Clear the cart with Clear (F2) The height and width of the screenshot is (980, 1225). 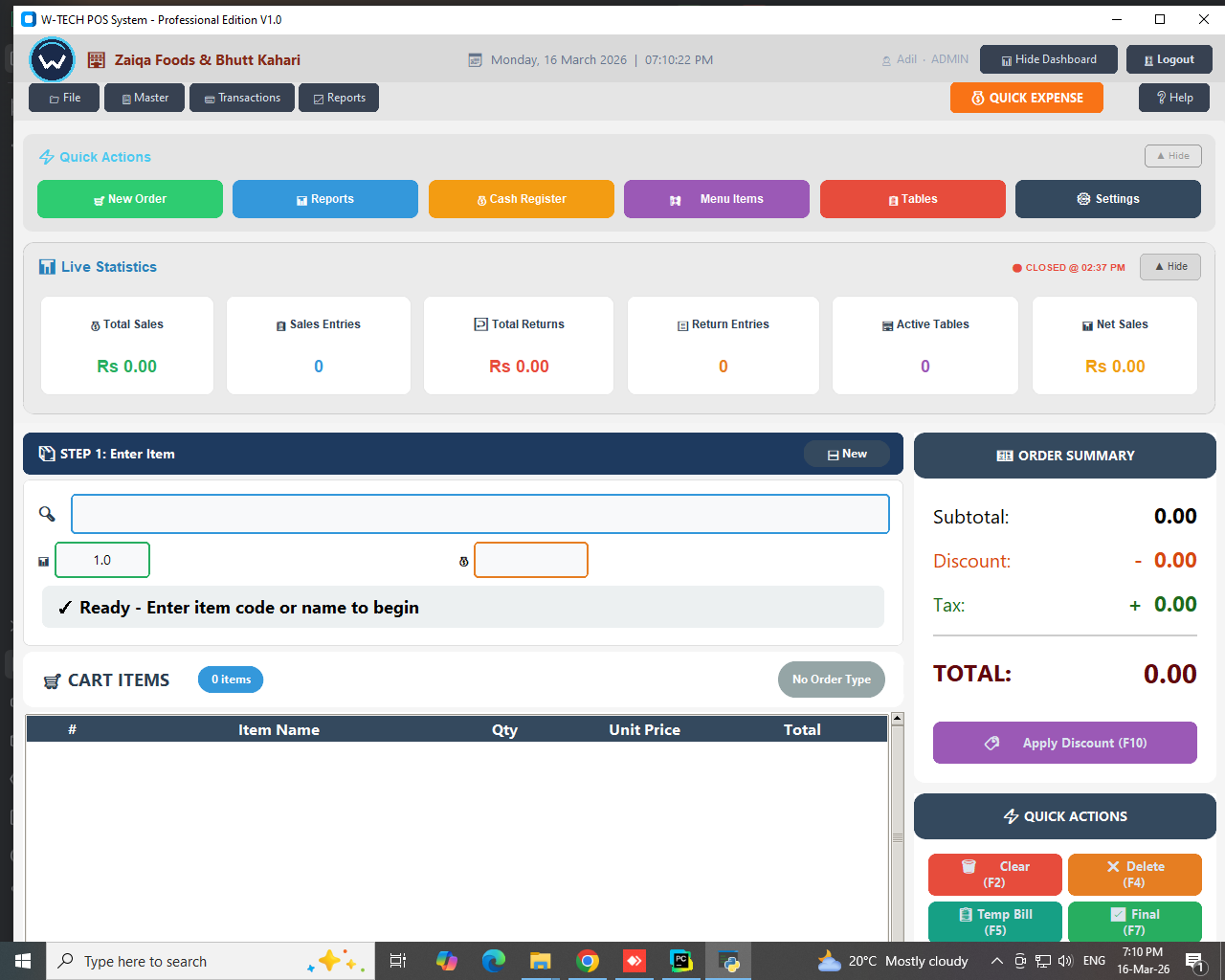tap(995, 875)
